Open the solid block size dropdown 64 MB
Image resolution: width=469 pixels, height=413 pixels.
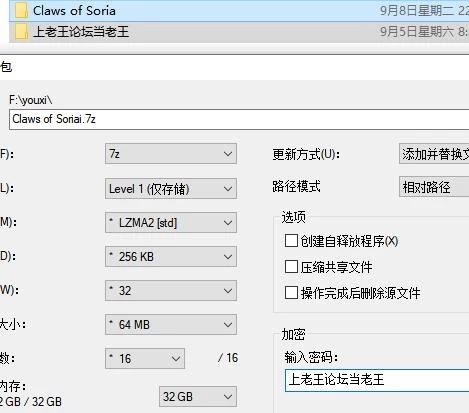click(x=171, y=325)
